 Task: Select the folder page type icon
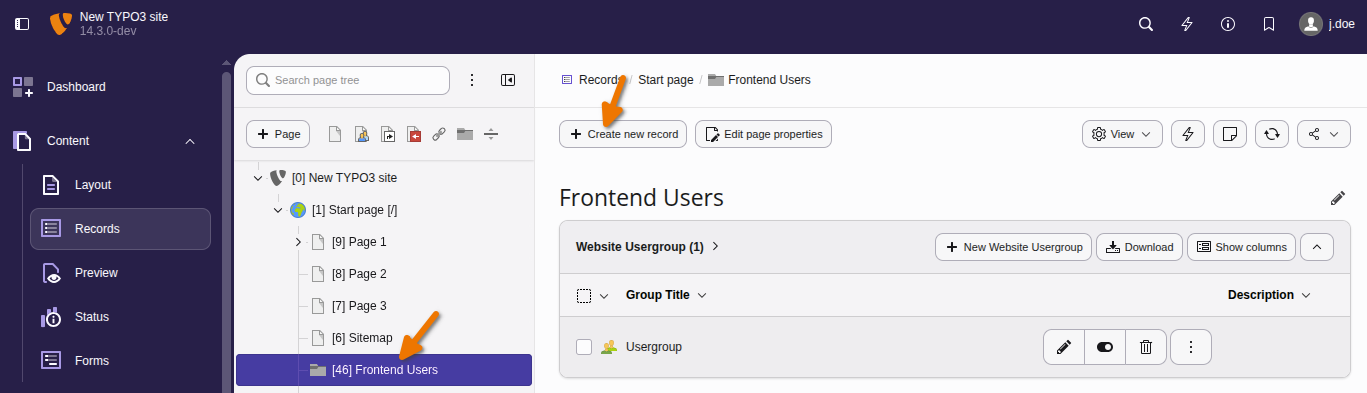click(465, 134)
